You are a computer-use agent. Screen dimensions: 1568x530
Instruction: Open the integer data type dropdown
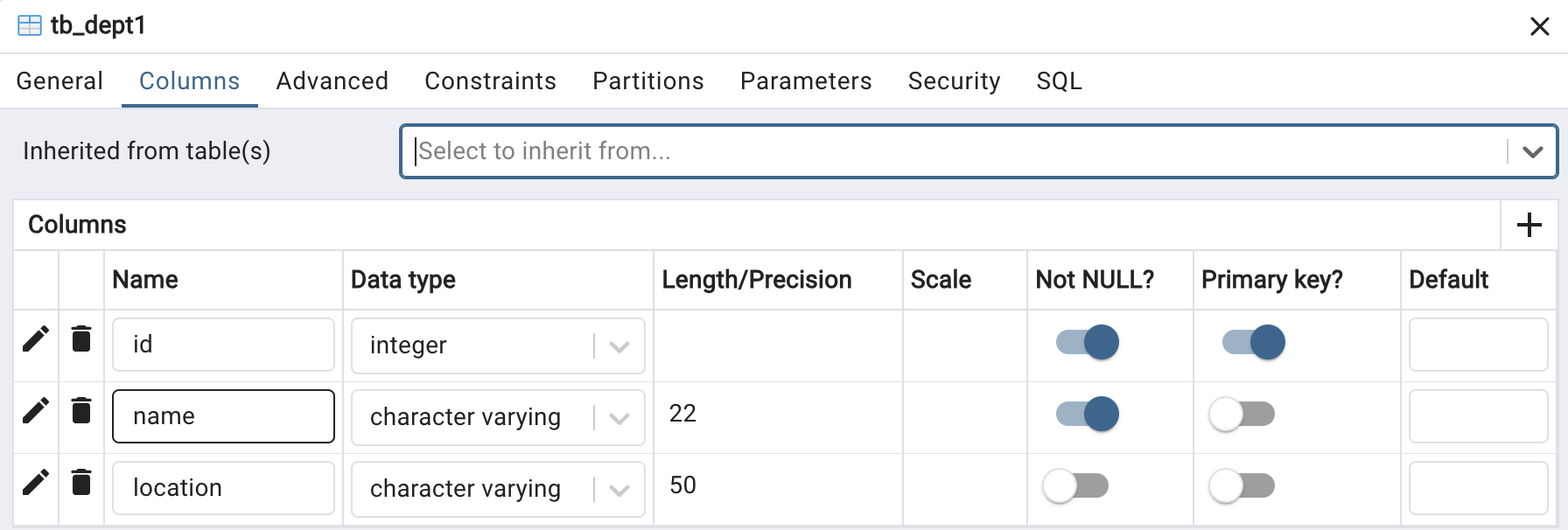619,346
